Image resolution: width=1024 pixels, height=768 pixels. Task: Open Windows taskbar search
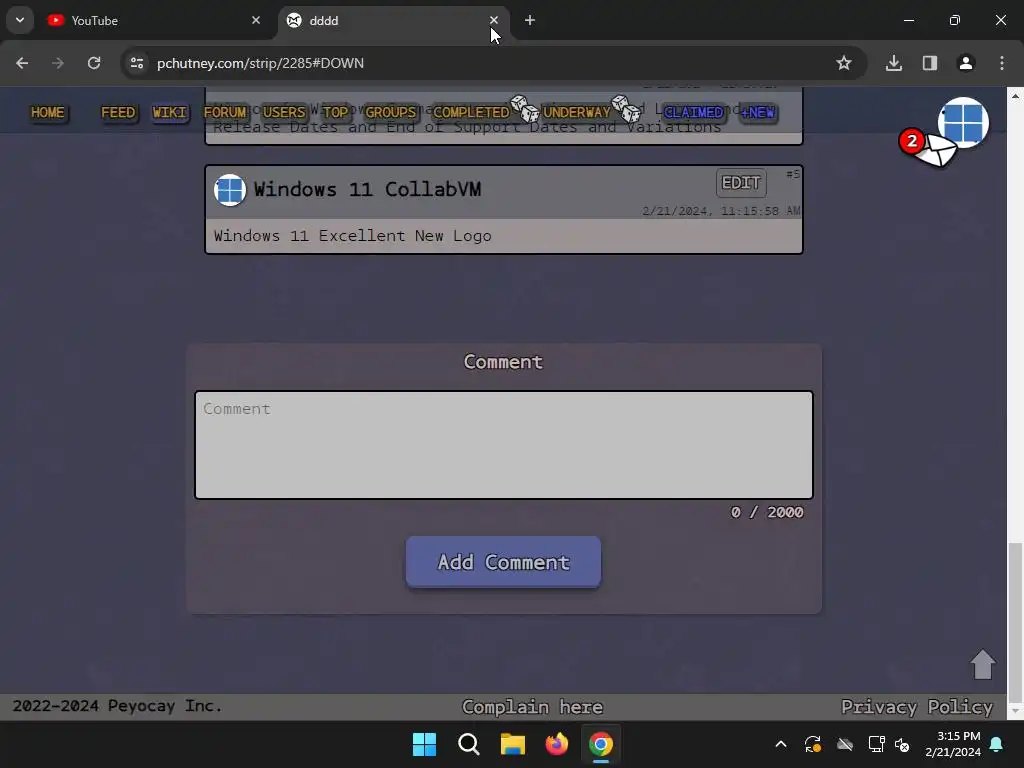coord(469,744)
